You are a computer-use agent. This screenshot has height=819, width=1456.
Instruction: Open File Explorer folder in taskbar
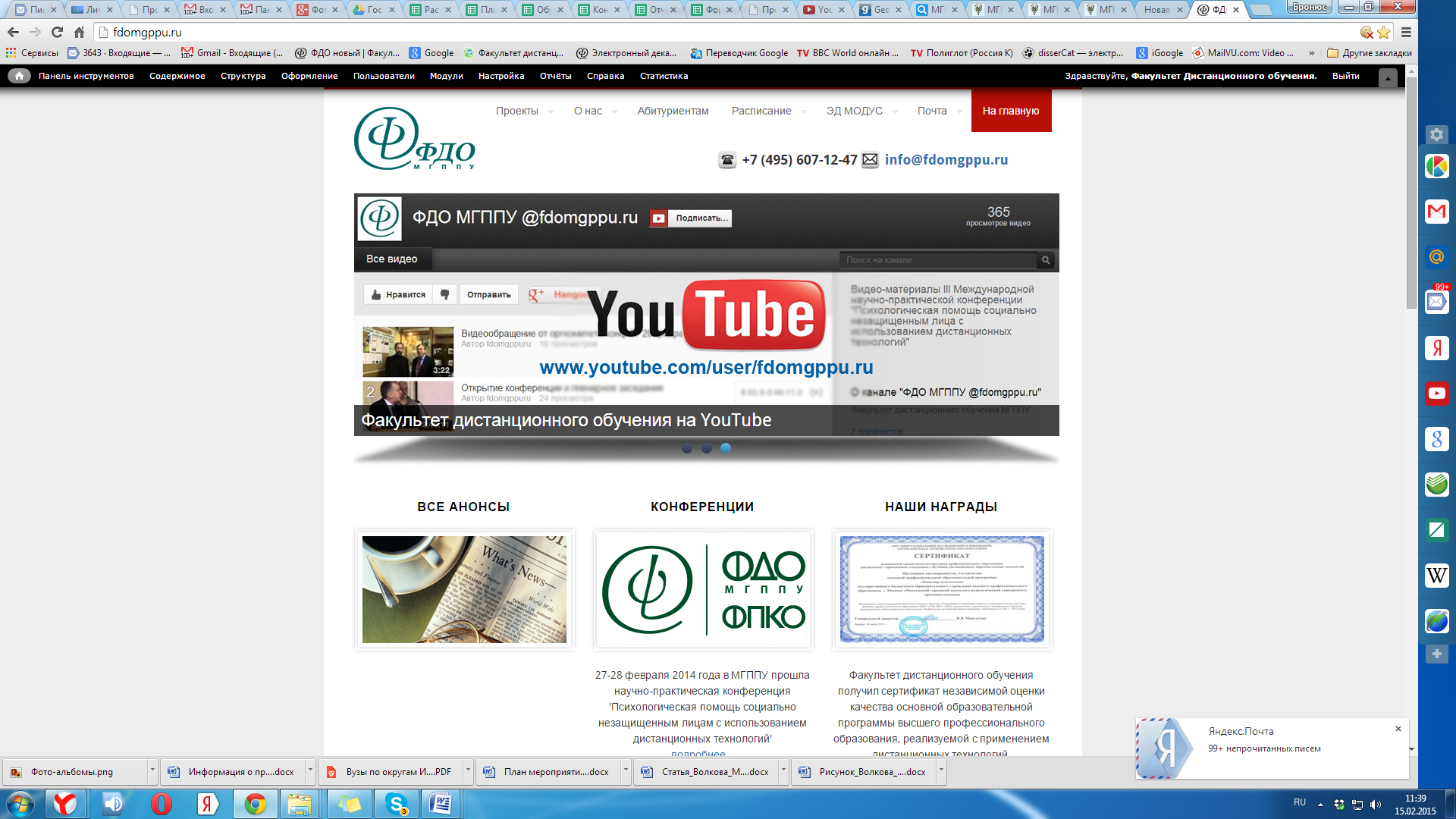click(x=300, y=804)
